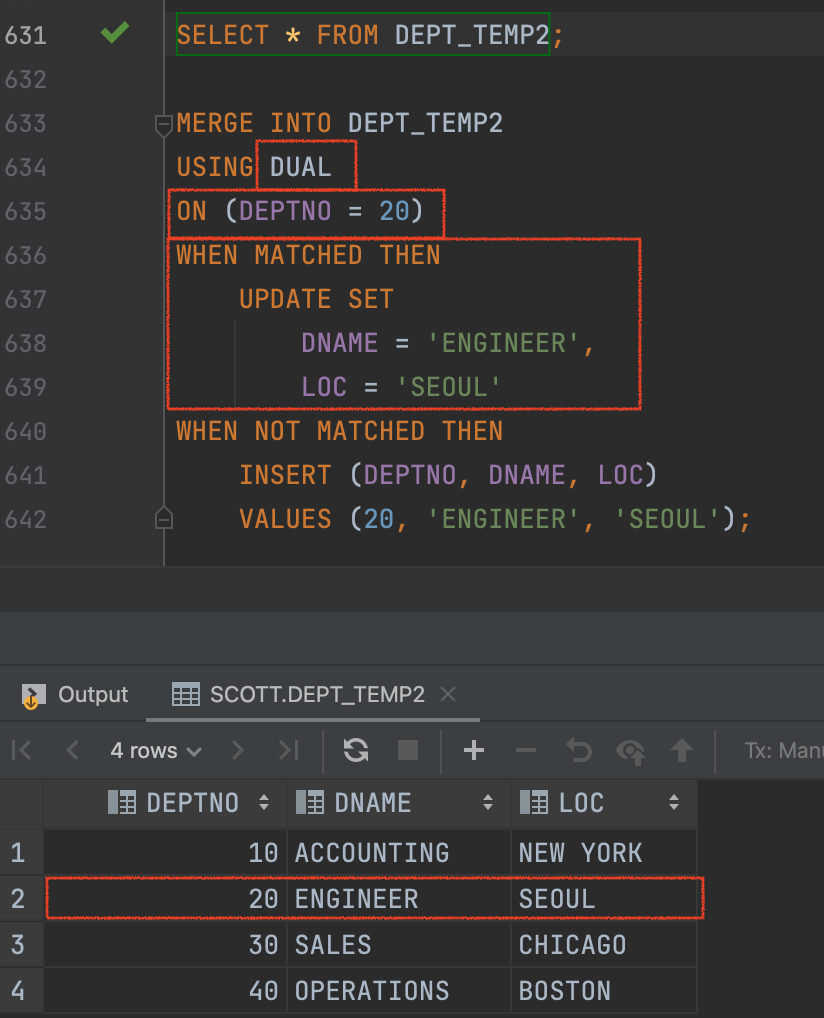Viewport: 824px width, 1018px height.
Task: Sort by the LOC column
Action: point(674,802)
